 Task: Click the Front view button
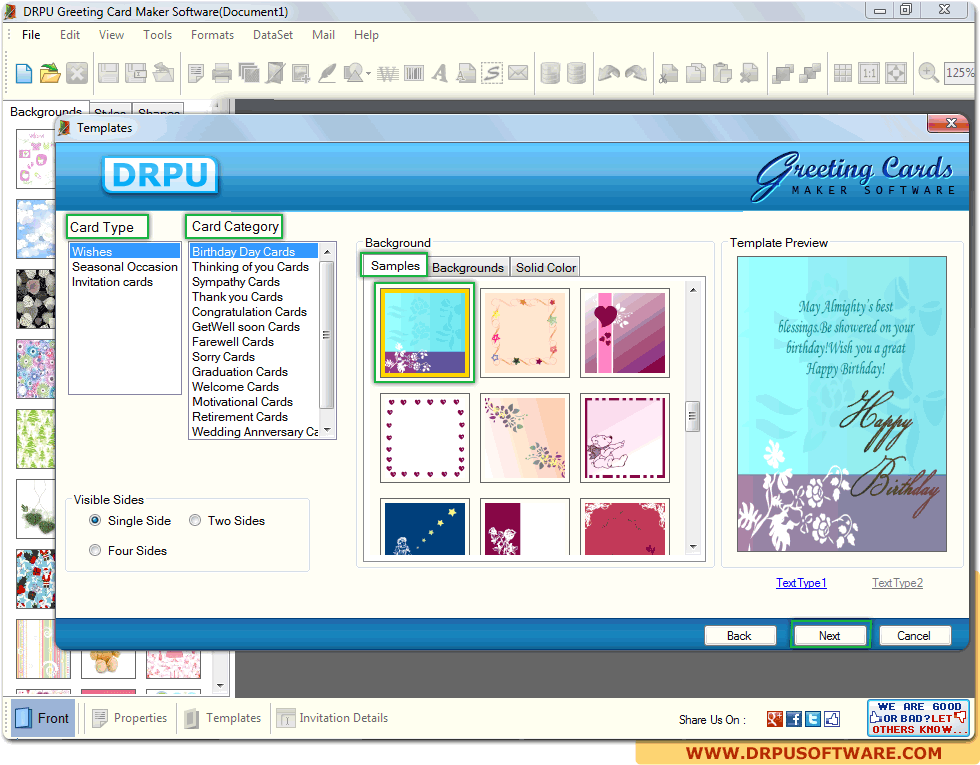coord(42,718)
